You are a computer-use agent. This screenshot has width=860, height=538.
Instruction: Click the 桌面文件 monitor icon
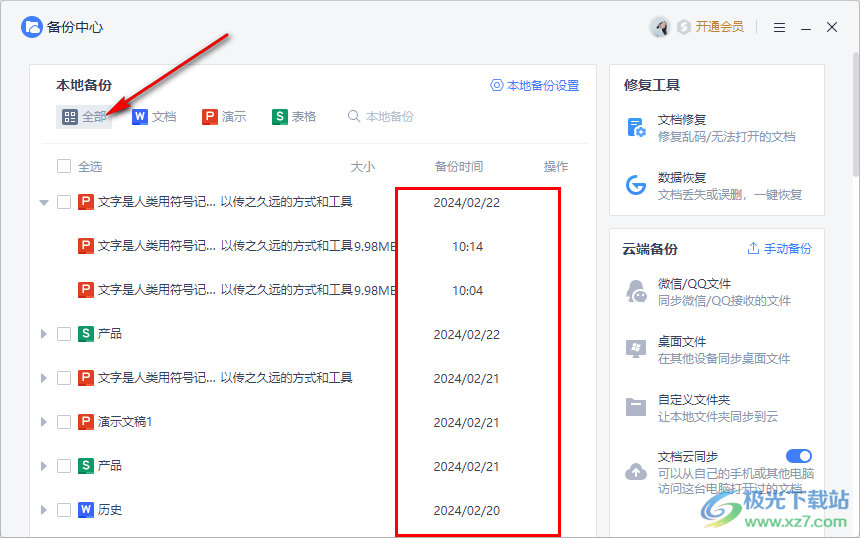coord(636,349)
